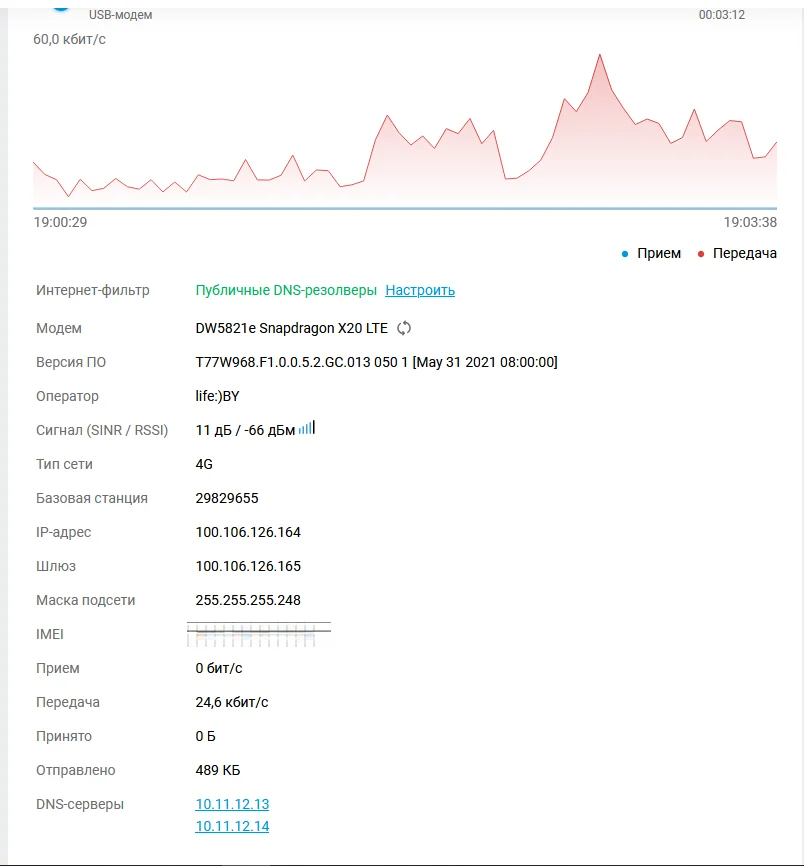
Task: Click the Публичные DNS-резолверы status text
Action: (286, 290)
